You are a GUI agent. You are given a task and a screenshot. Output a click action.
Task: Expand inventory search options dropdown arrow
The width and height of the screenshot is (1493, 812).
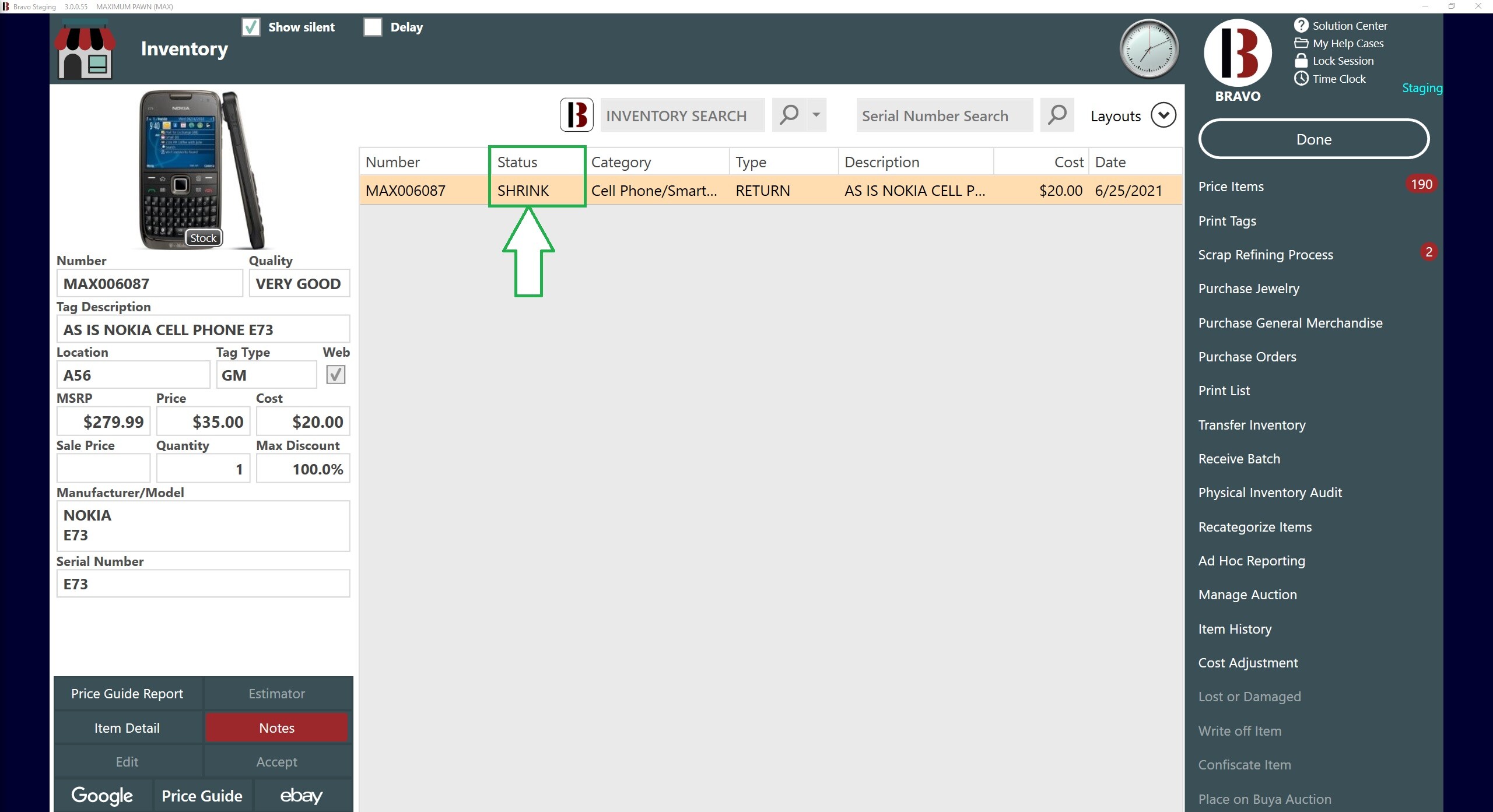[x=816, y=115]
